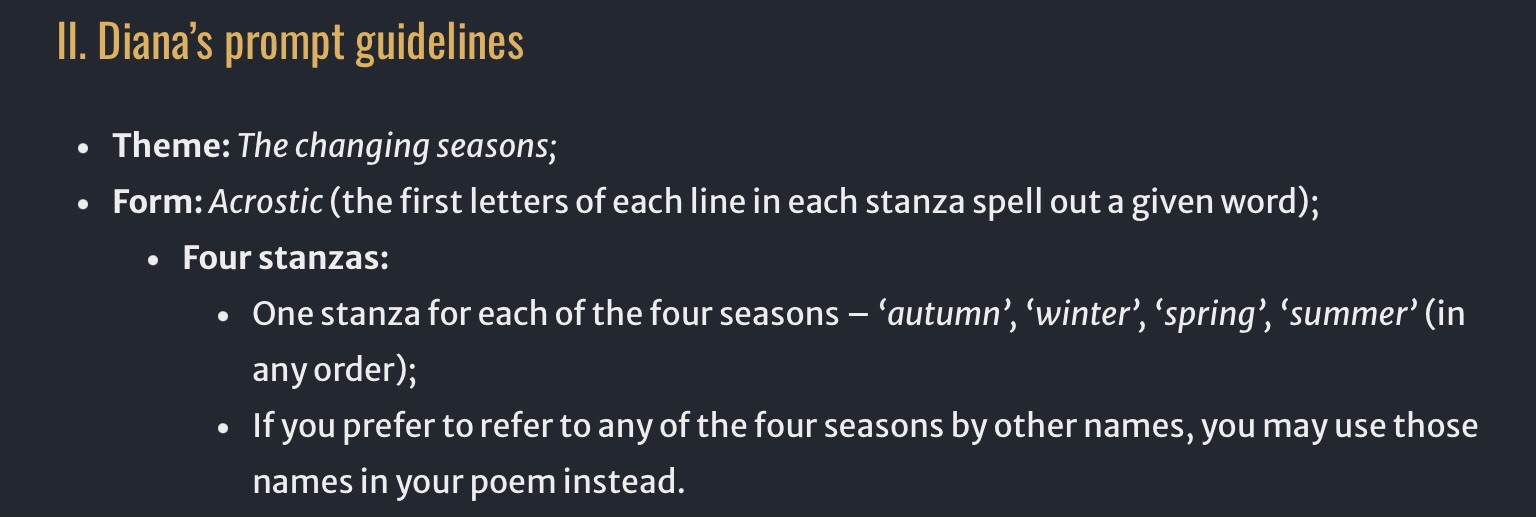The width and height of the screenshot is (1536, 517).
Task: Click the bold "Form:" label
Action: (158, 202)
